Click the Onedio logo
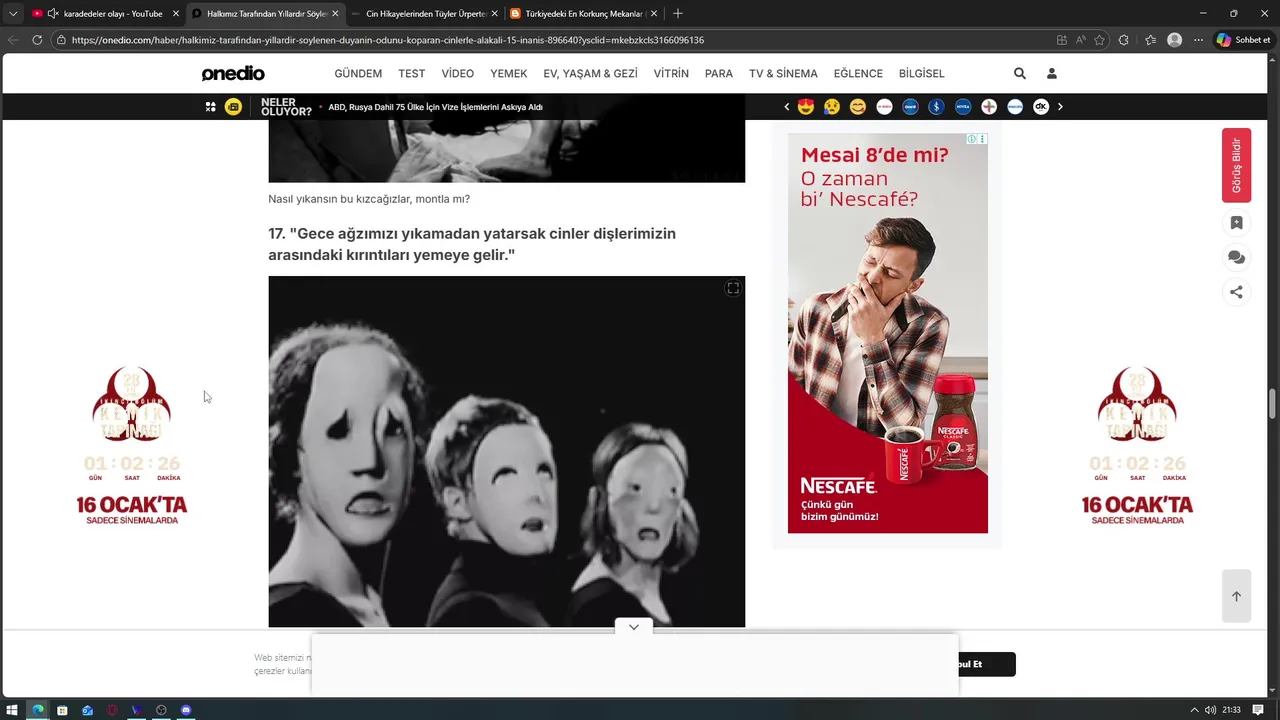 [x=233, y=73]
